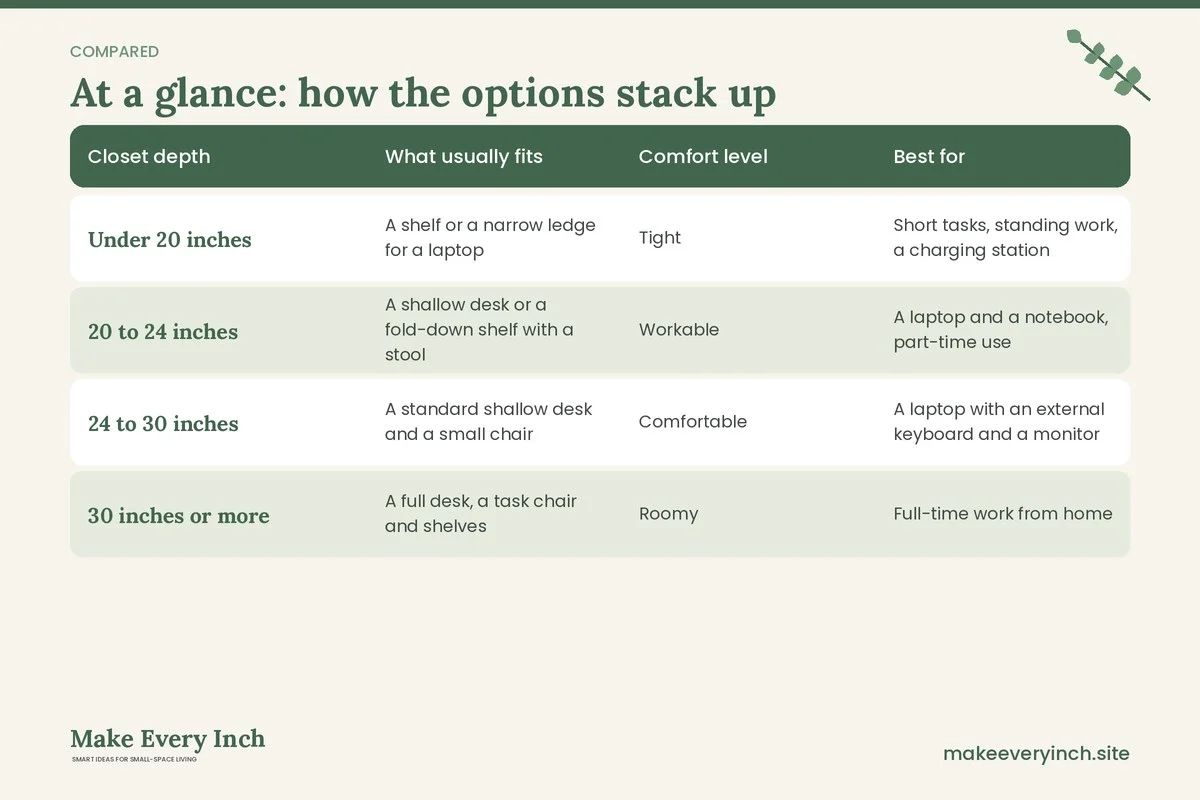This screenshot has width=1200, height=800.
Task: Select the What usually fits column header
Action: (x=464, y=156)
